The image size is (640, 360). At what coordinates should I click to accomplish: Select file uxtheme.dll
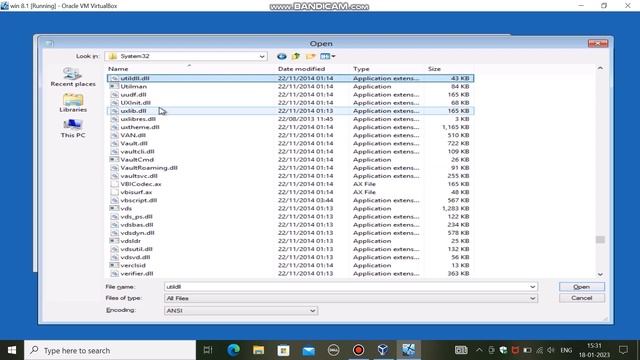coord(290,127)
